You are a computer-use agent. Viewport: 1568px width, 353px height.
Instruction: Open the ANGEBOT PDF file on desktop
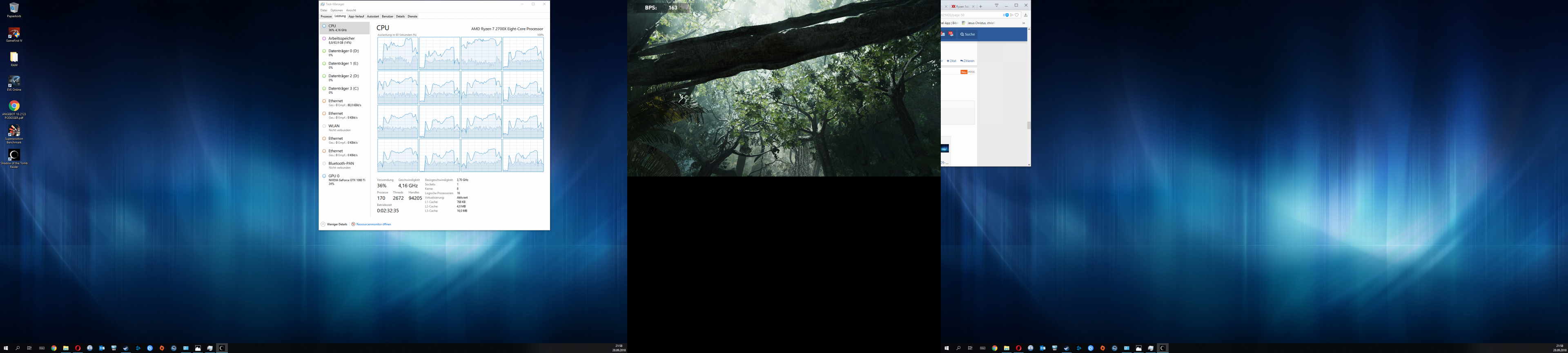click(x=14, y=110)
